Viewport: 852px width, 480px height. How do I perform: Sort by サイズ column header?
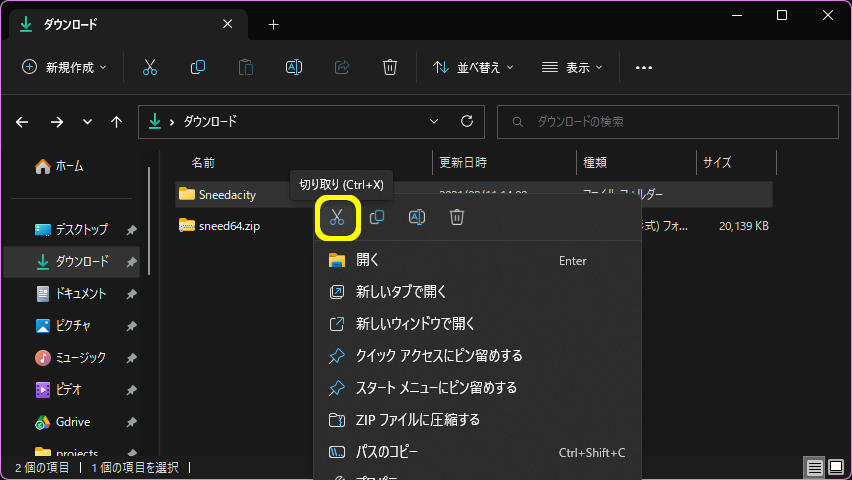pos(717,163)
